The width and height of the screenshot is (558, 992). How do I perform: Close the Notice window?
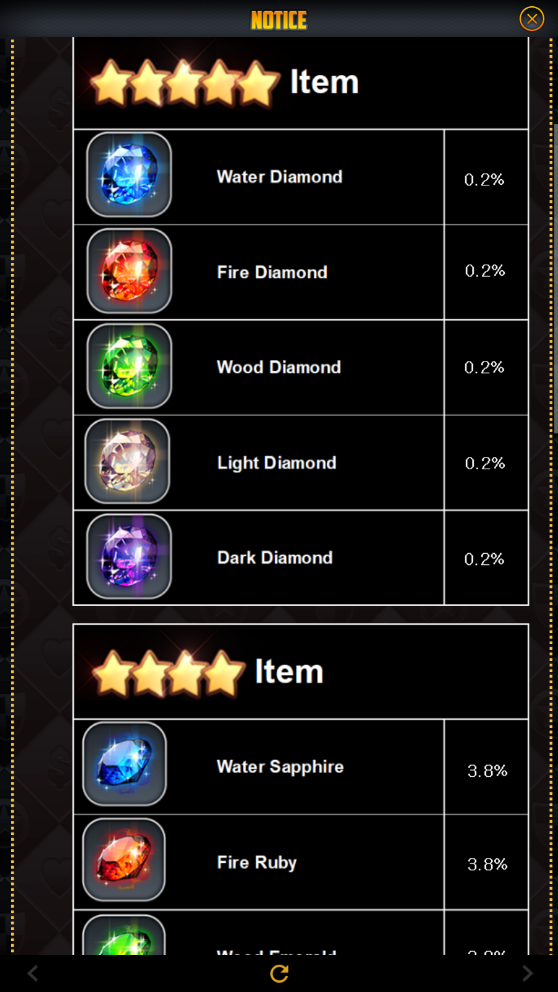pyautogui.click(x=531, y=19)
